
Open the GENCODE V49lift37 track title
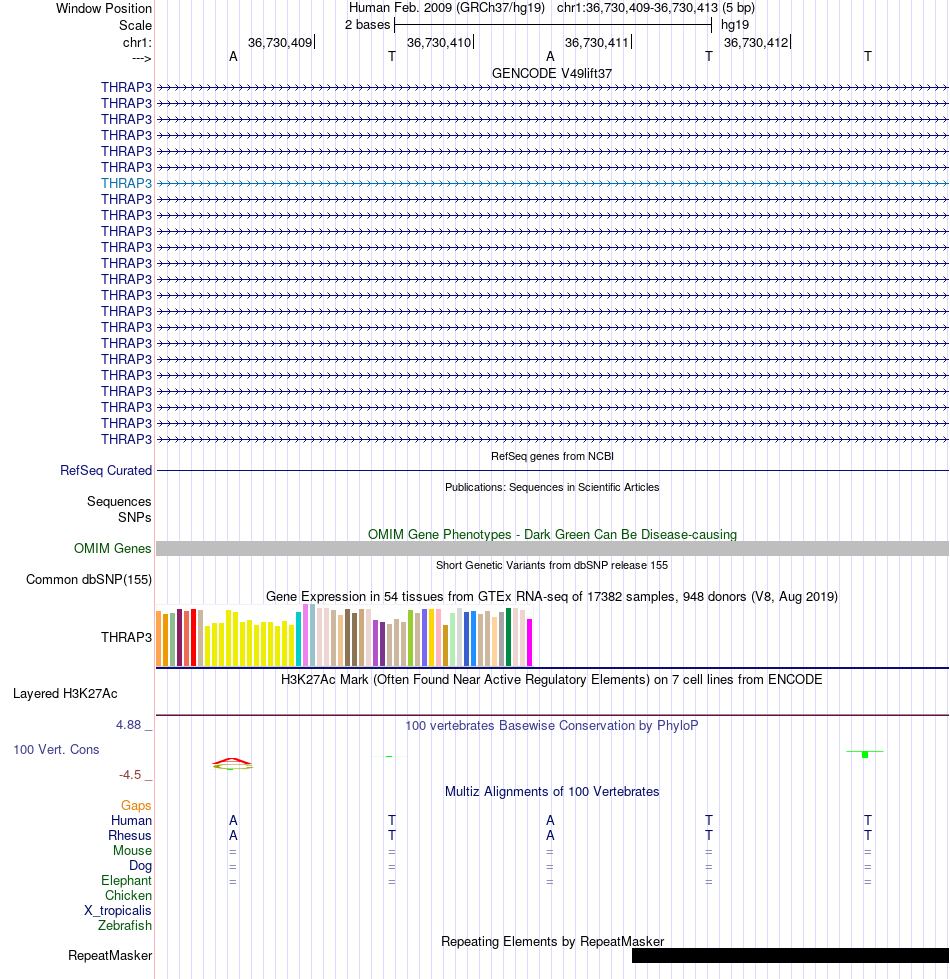pyautogui.click(x=552, y=73)
